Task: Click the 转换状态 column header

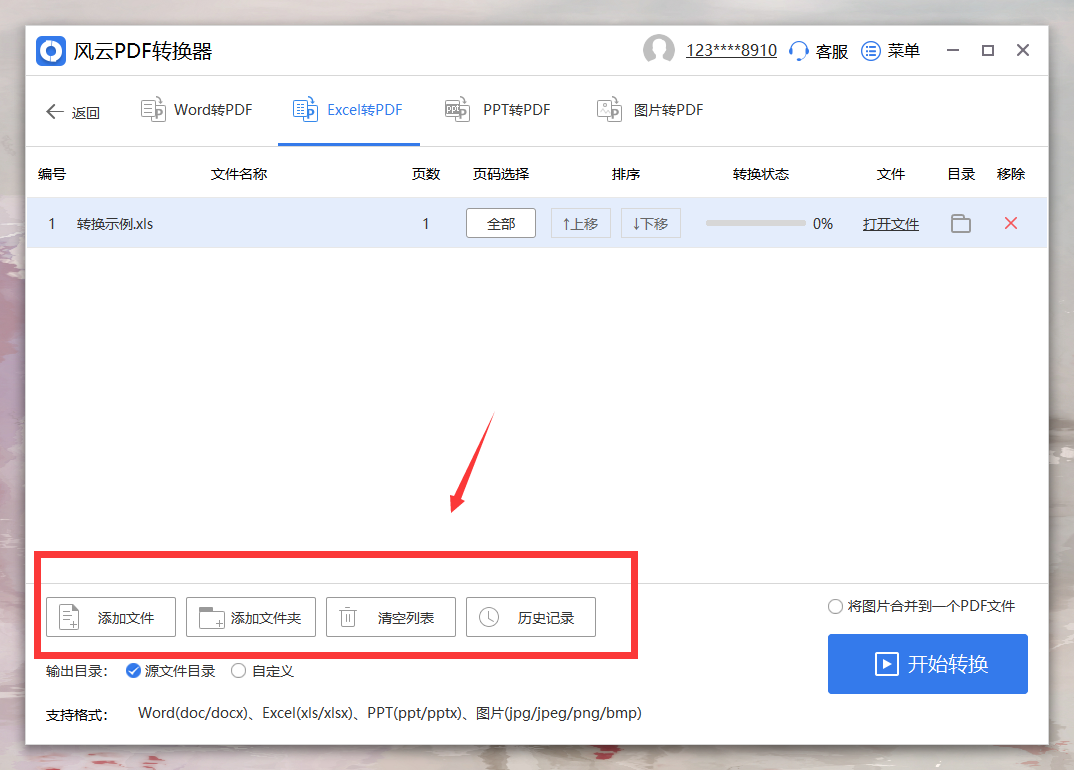Action: pyautogui.click(x=761, y=174)
